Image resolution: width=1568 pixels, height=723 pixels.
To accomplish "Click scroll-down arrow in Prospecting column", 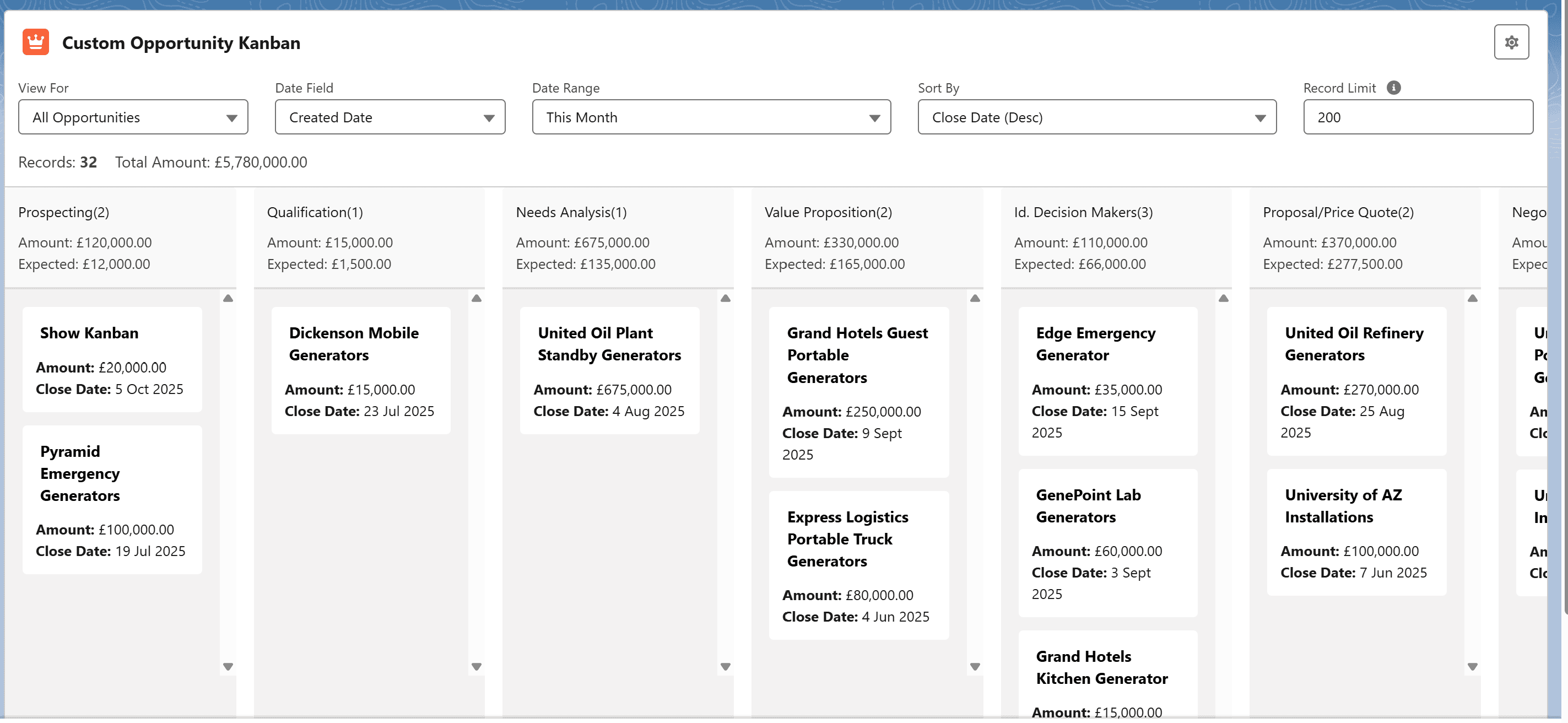I will [x=228, y=666].
